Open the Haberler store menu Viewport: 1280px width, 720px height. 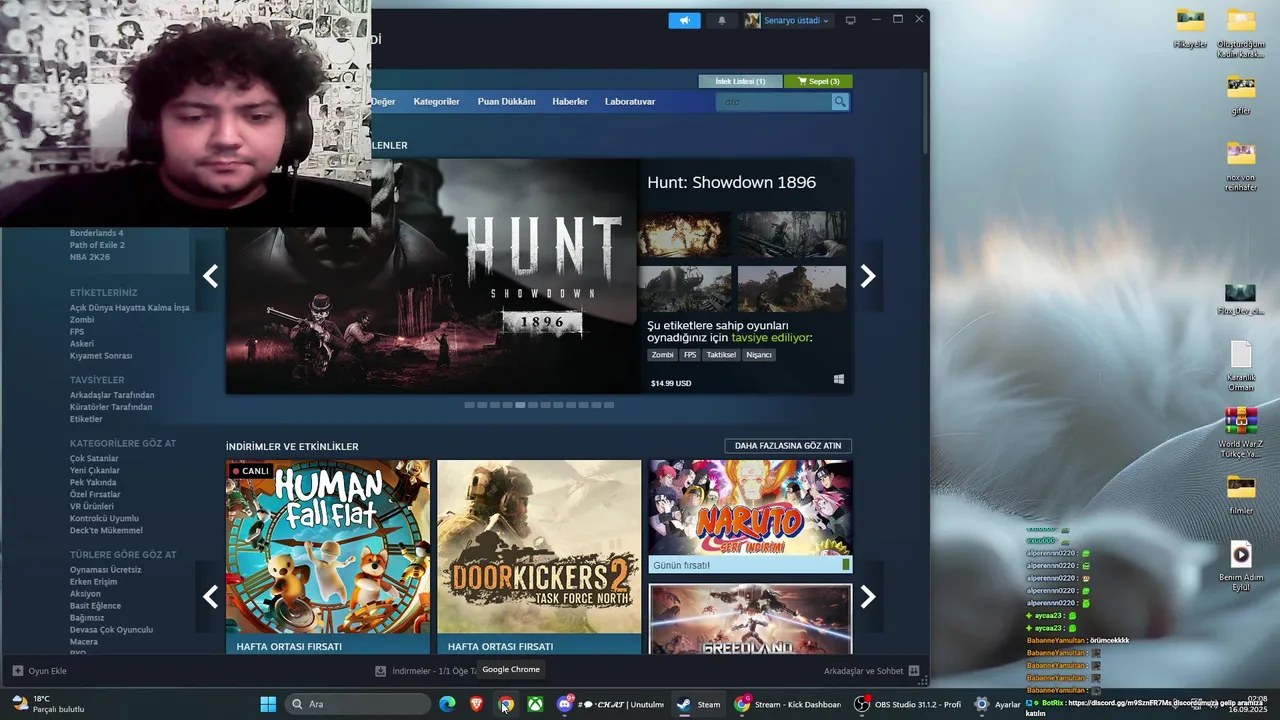pos(570,102)
